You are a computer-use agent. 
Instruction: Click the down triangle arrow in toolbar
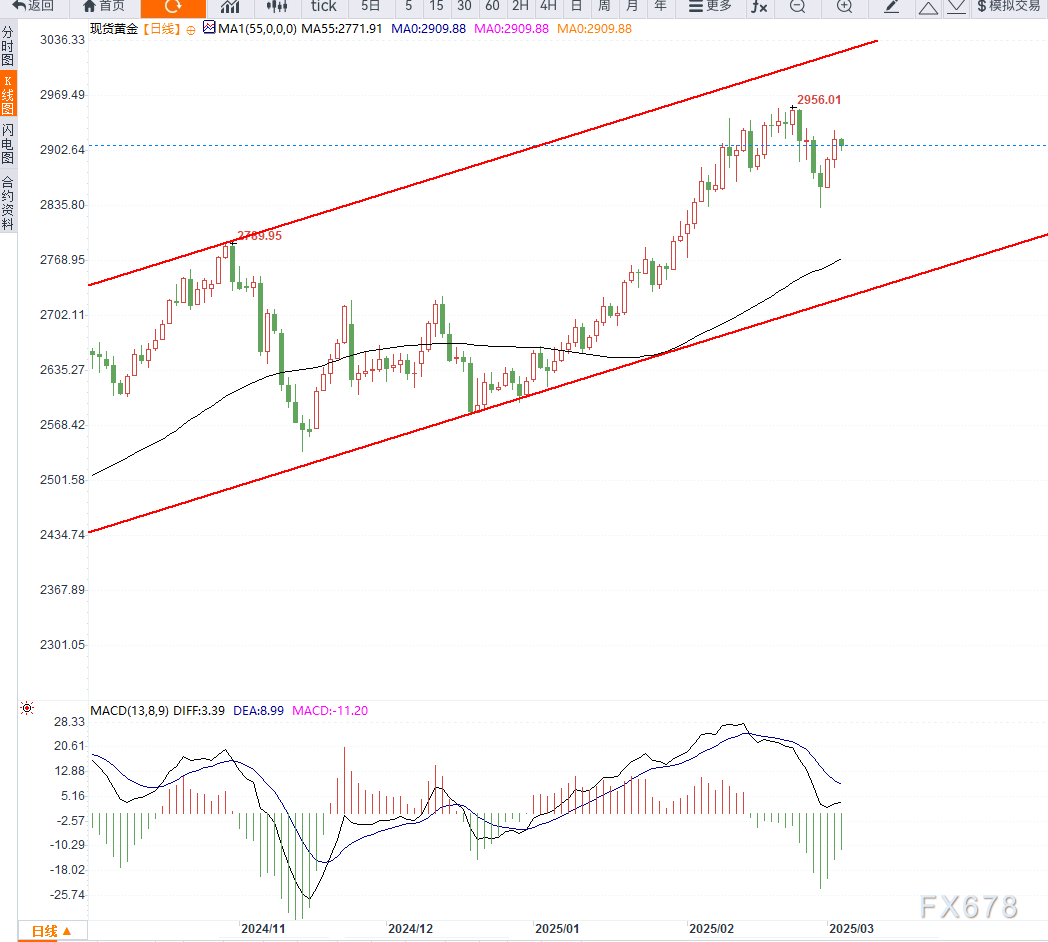pyautogui.click(x=956, y=6)
